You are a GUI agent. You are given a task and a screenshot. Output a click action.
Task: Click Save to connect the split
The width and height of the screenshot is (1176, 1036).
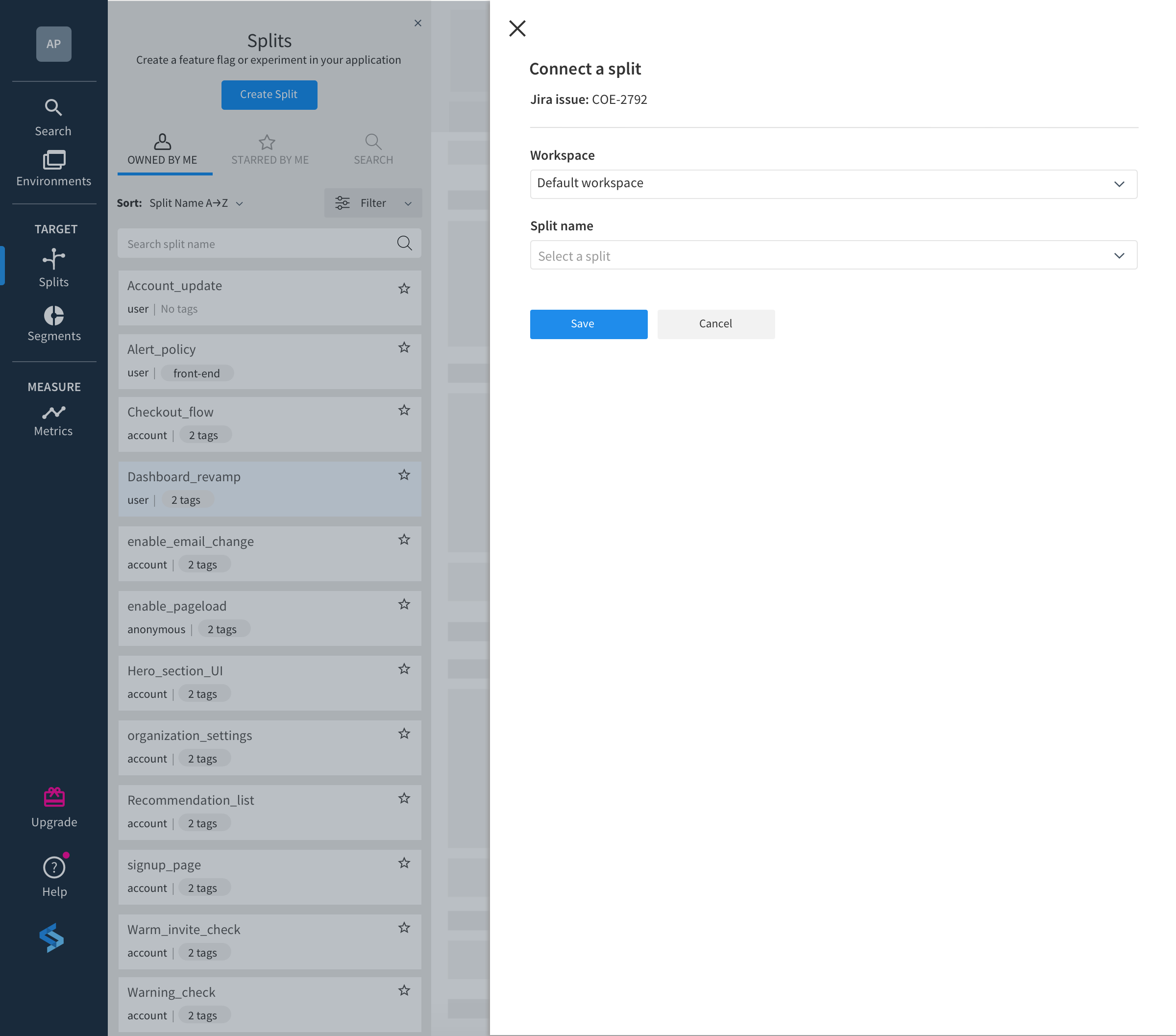pos(582,323)
